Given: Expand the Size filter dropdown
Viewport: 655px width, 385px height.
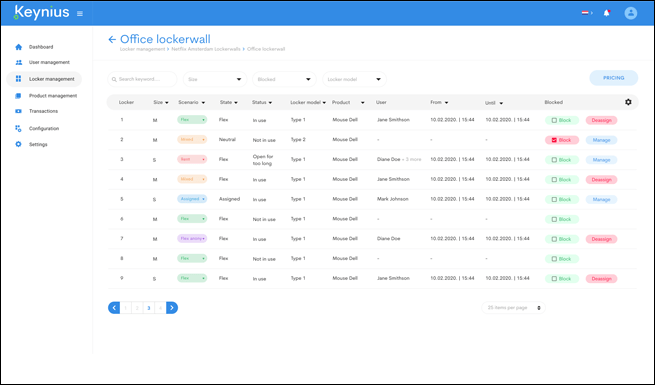Looking at the screenshot, I should [x=215, y=79].
